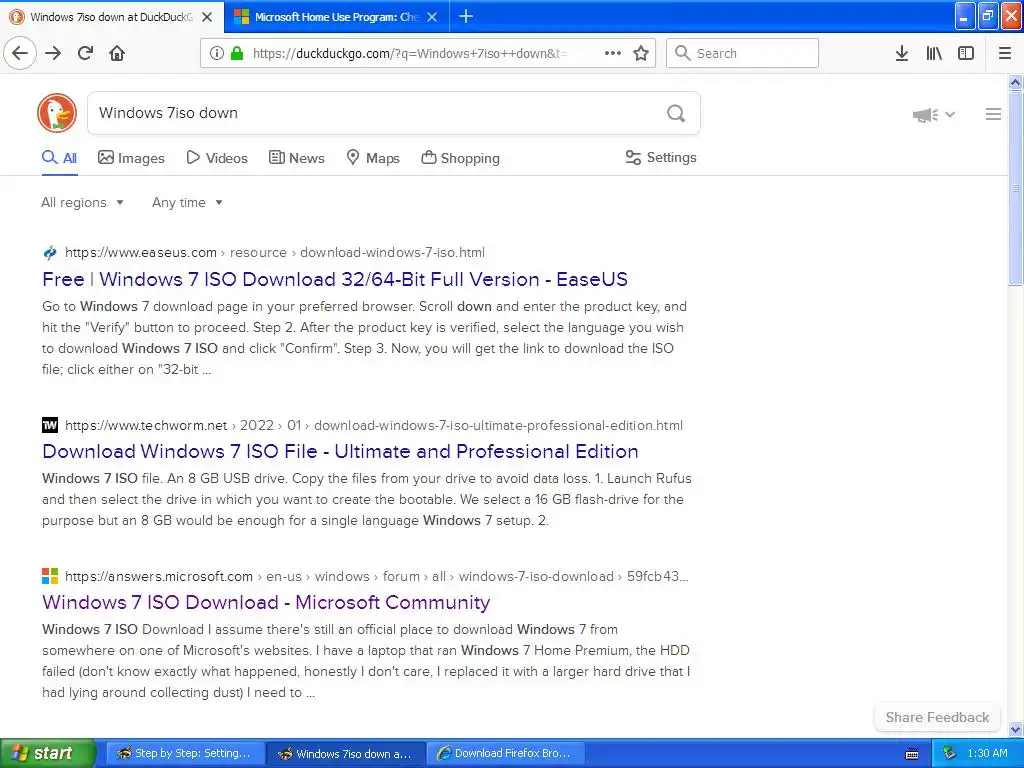Show site information icon in address bar

point(216,53)
